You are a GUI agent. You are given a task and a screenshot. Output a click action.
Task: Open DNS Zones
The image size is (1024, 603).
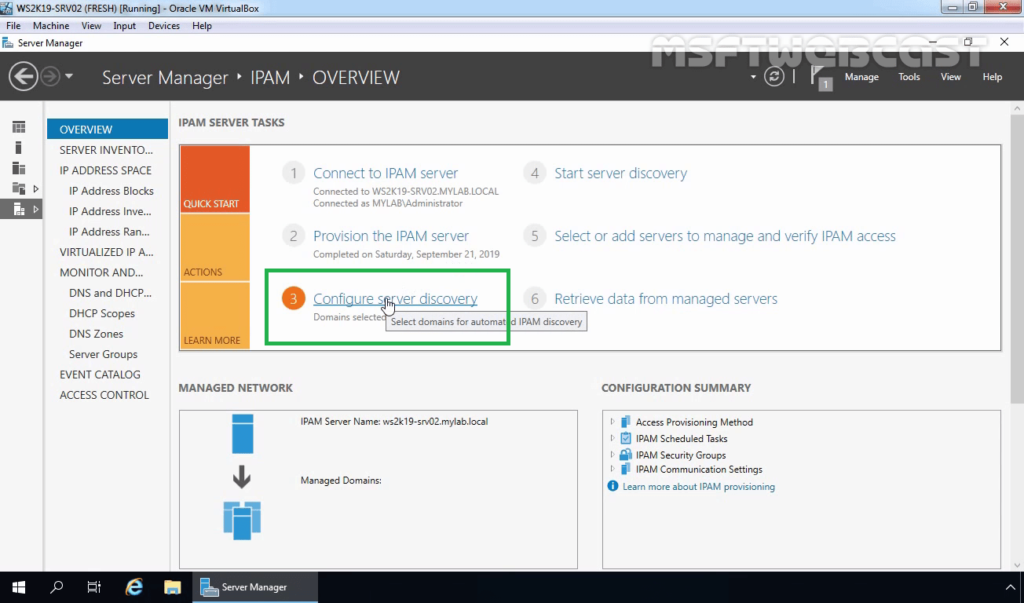[96, 333]
